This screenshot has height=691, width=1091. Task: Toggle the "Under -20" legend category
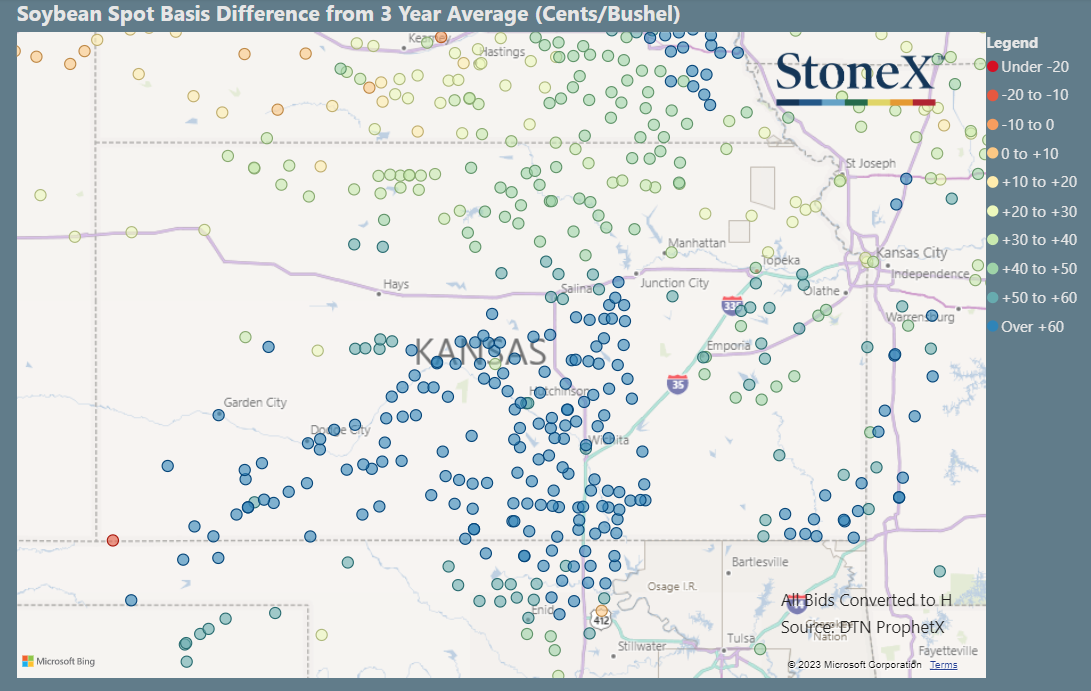[x=1020, y=66]
